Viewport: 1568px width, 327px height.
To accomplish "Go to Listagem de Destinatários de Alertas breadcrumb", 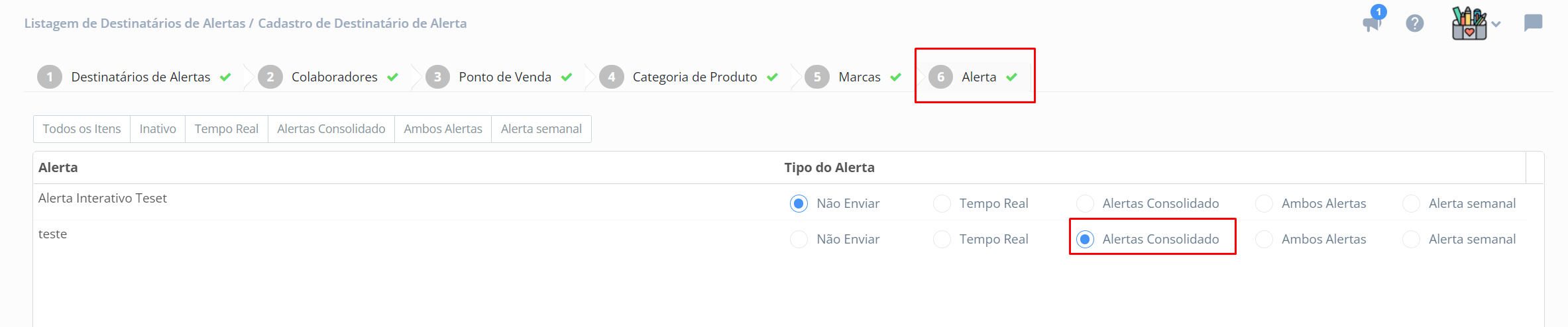I will point(135,23).
